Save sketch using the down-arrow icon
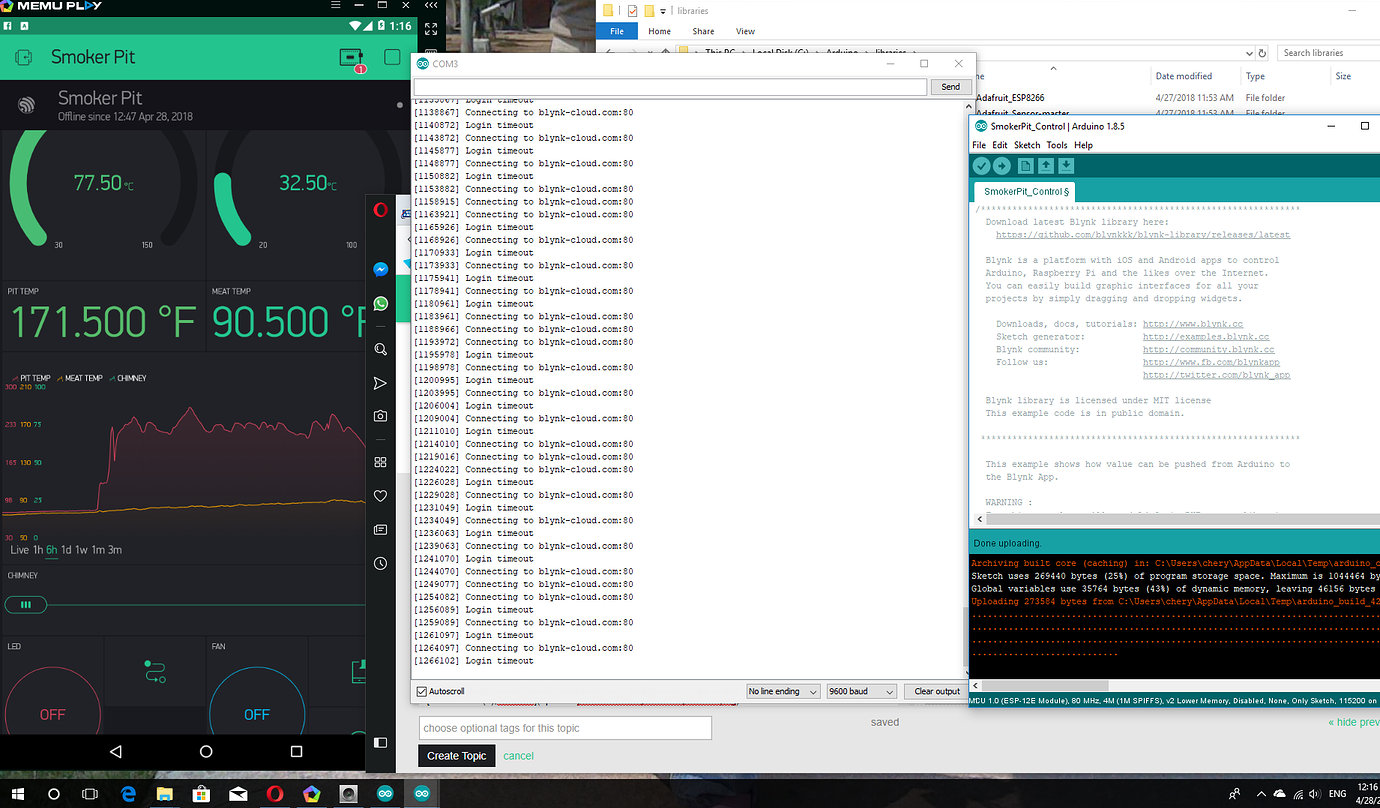 tap(1066, 166)
